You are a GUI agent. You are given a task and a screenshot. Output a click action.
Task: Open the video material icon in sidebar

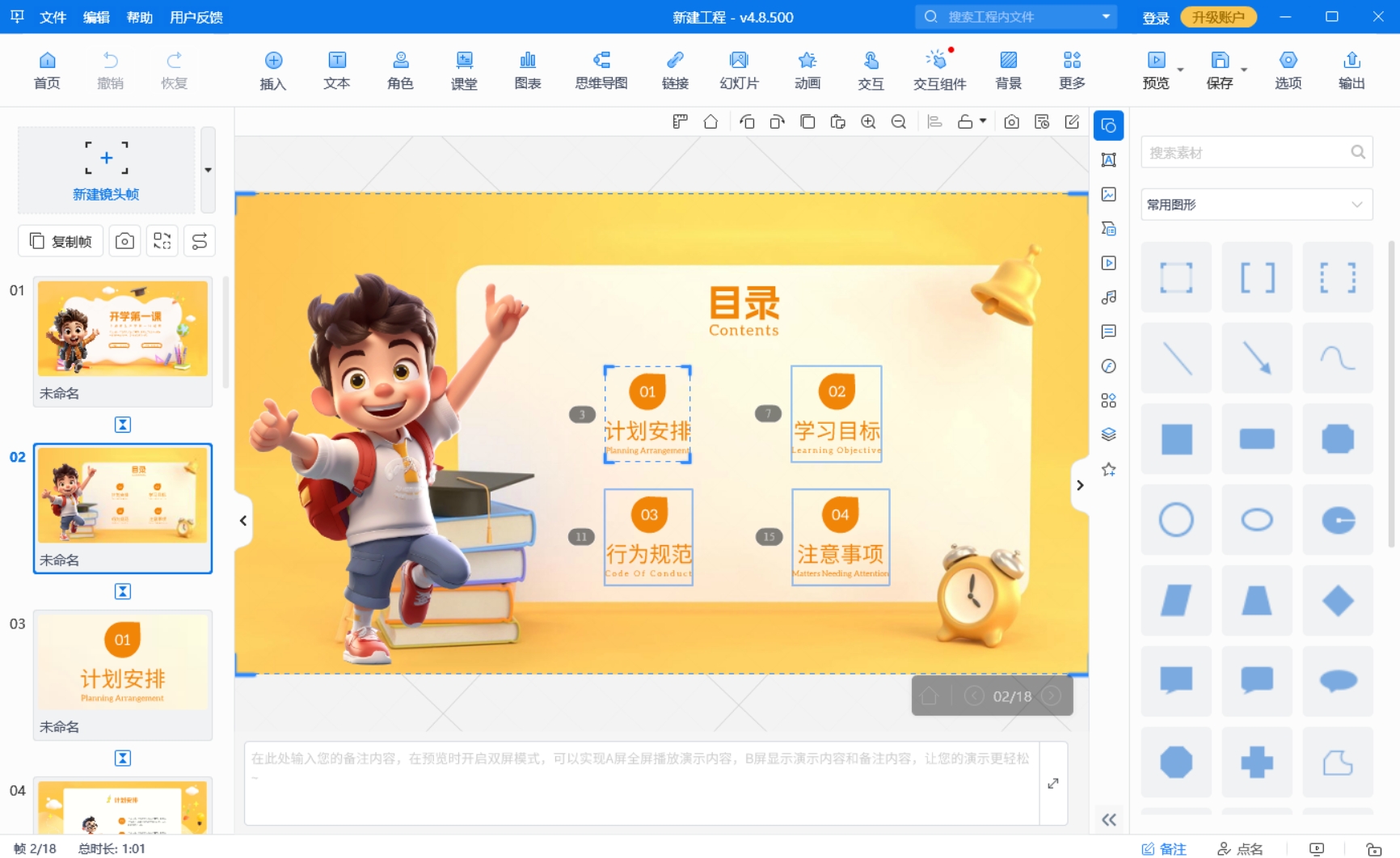tap(1109, 263)
